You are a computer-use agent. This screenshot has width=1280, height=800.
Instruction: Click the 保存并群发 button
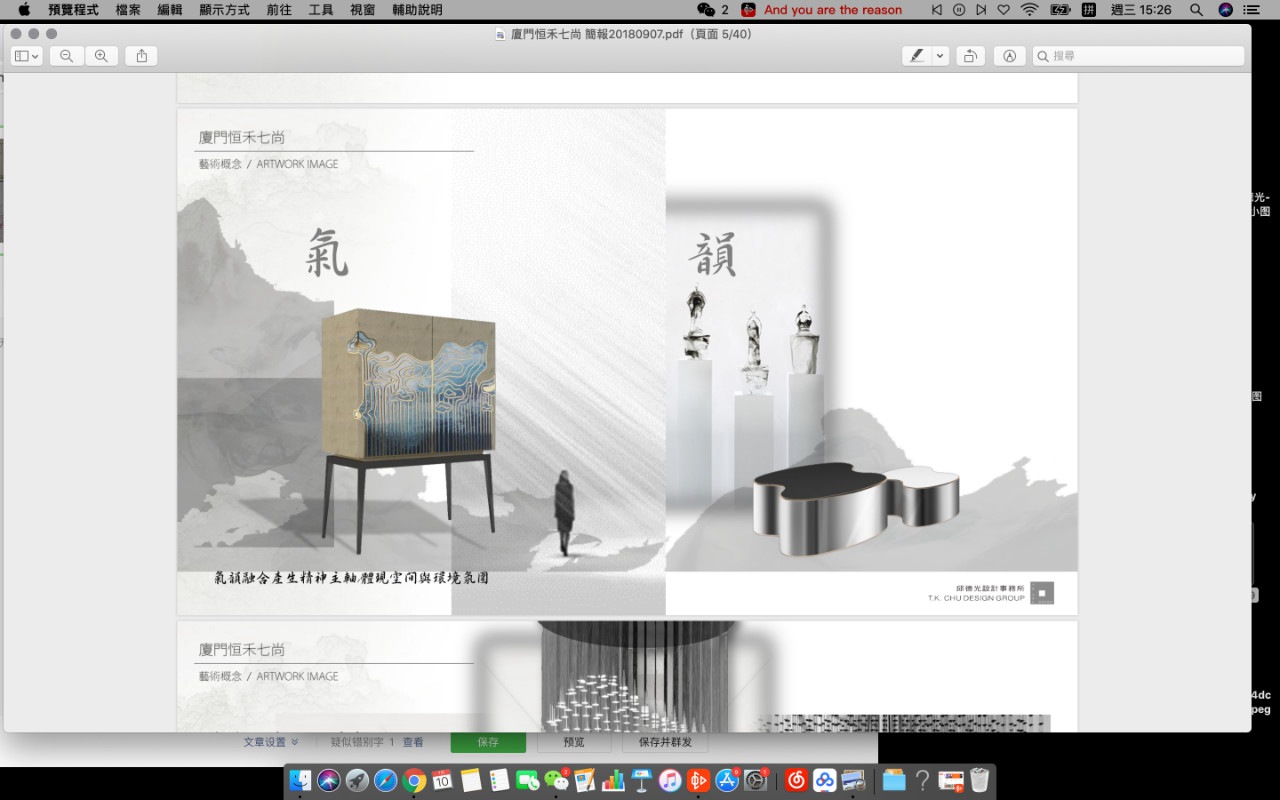(x=665, y=742)
